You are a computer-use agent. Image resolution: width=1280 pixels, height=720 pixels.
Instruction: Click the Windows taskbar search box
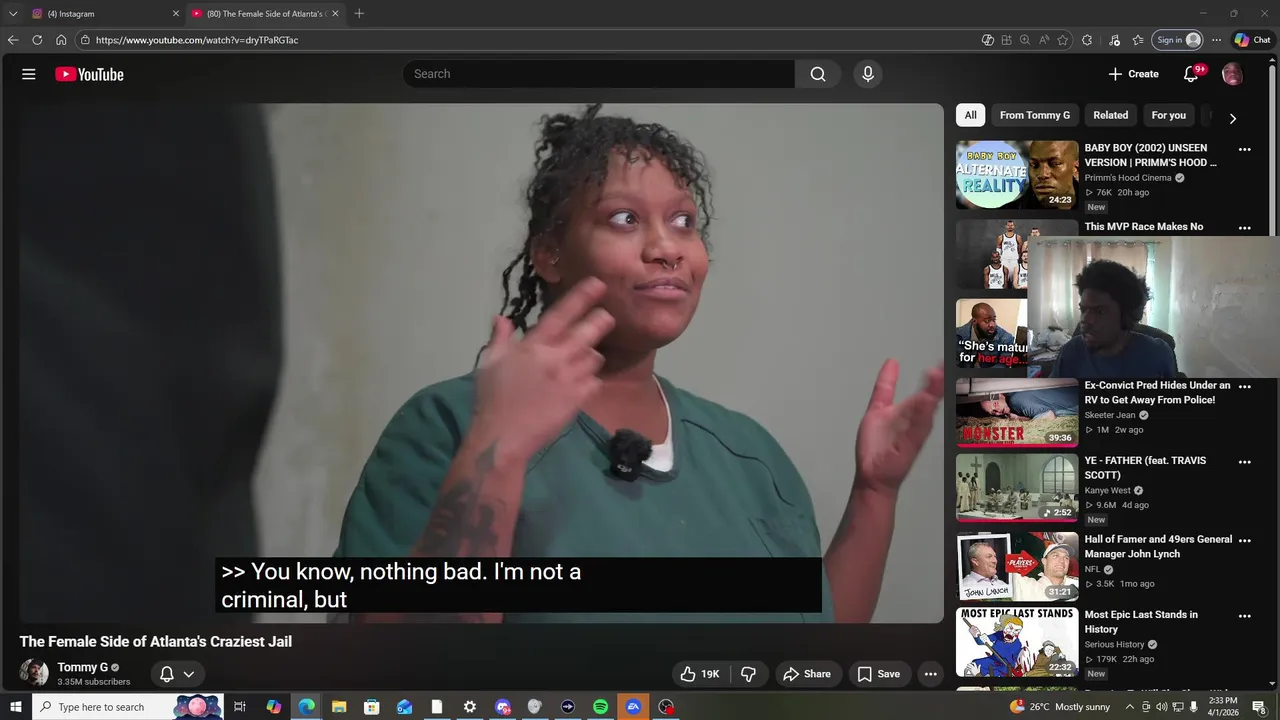pyautogui.click(x=128, y=707)
